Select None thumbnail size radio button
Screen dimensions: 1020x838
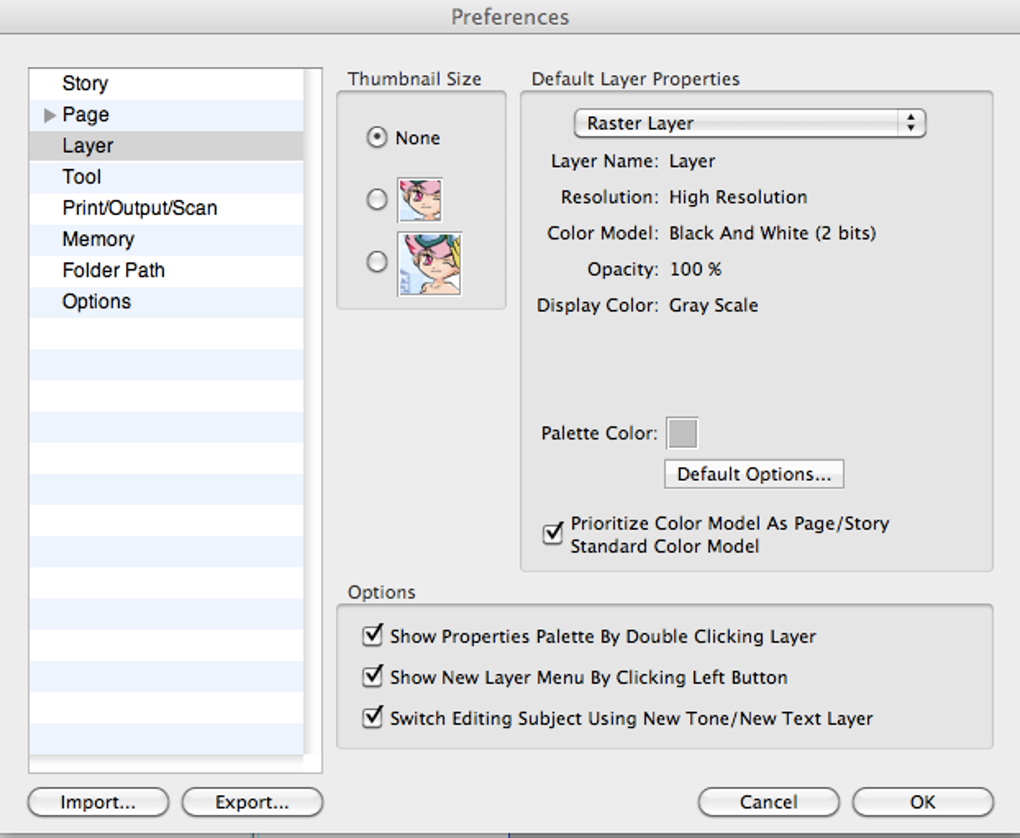click(x=377, y=137)
